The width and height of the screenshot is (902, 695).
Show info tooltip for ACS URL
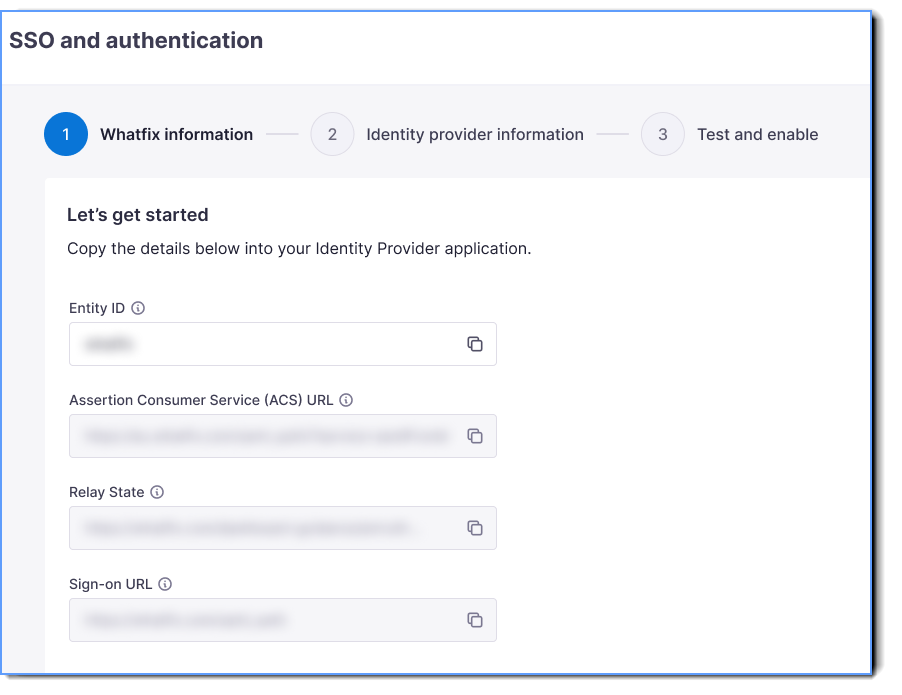[x=346, y=400]
